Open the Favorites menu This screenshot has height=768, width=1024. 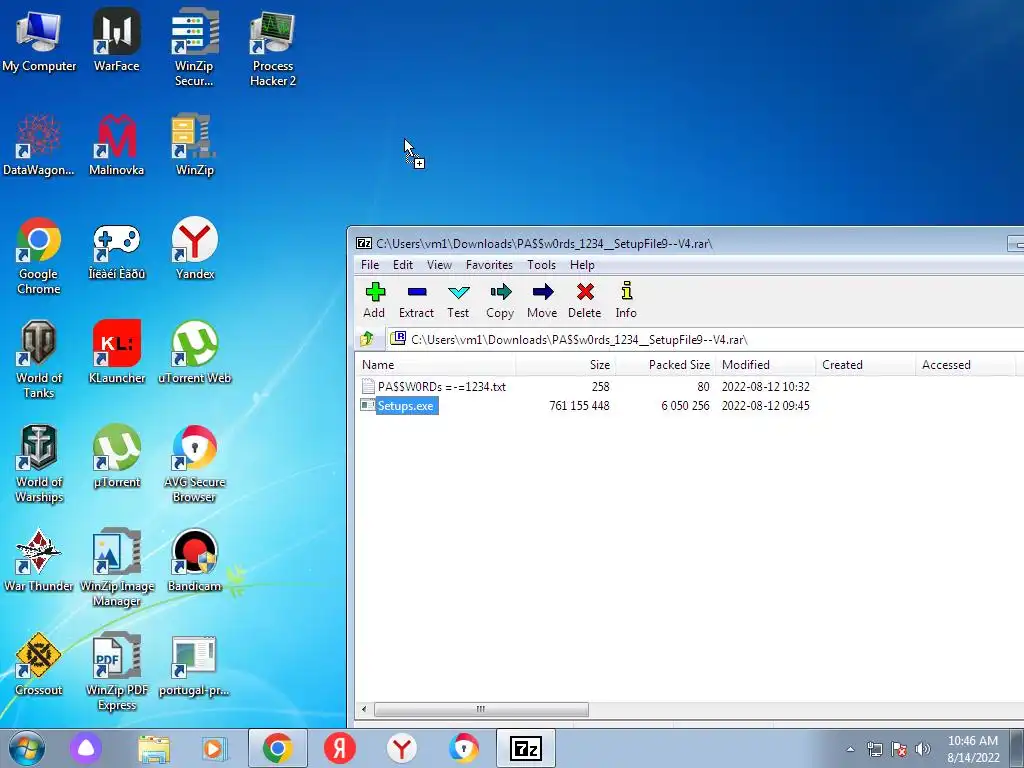488,264
